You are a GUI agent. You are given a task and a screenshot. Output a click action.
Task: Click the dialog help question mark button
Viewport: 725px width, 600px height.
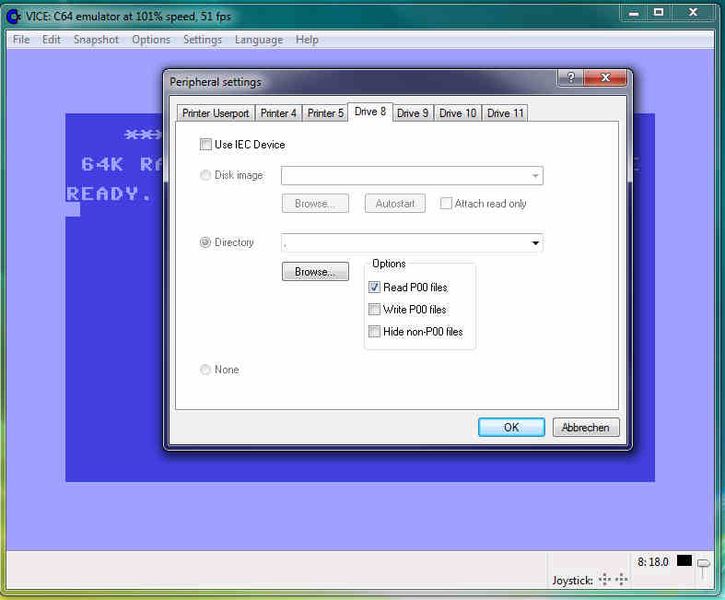click(571, 79)
